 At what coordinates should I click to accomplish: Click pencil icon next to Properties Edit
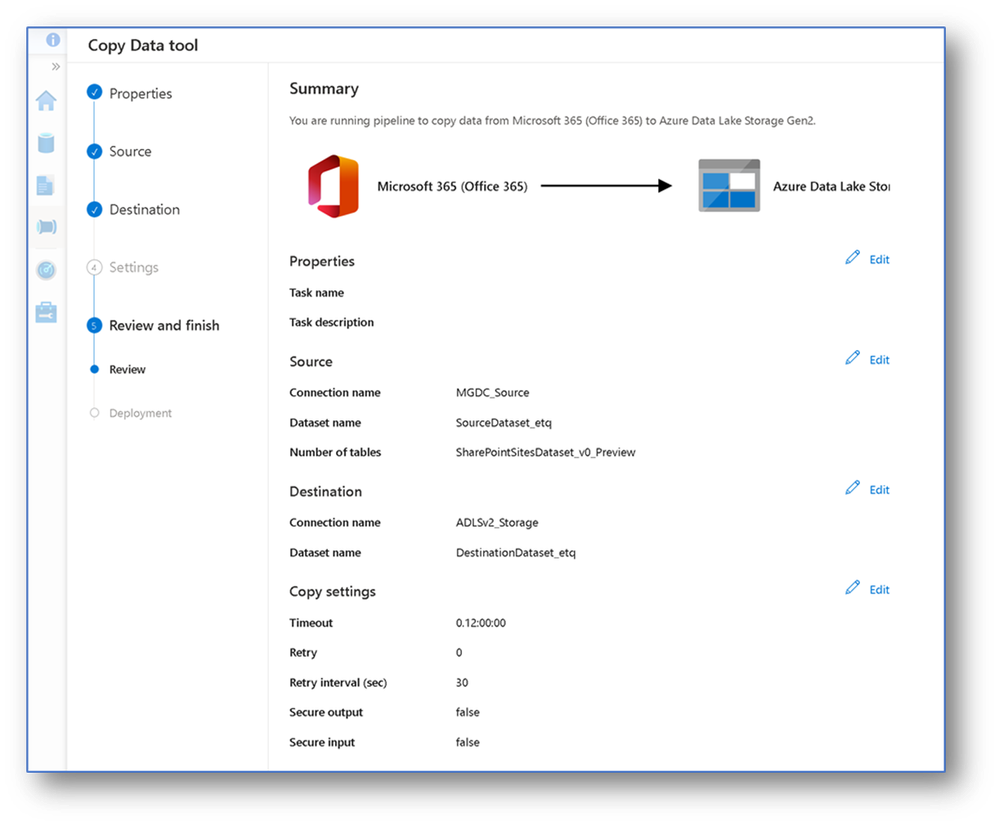[852, 257]
